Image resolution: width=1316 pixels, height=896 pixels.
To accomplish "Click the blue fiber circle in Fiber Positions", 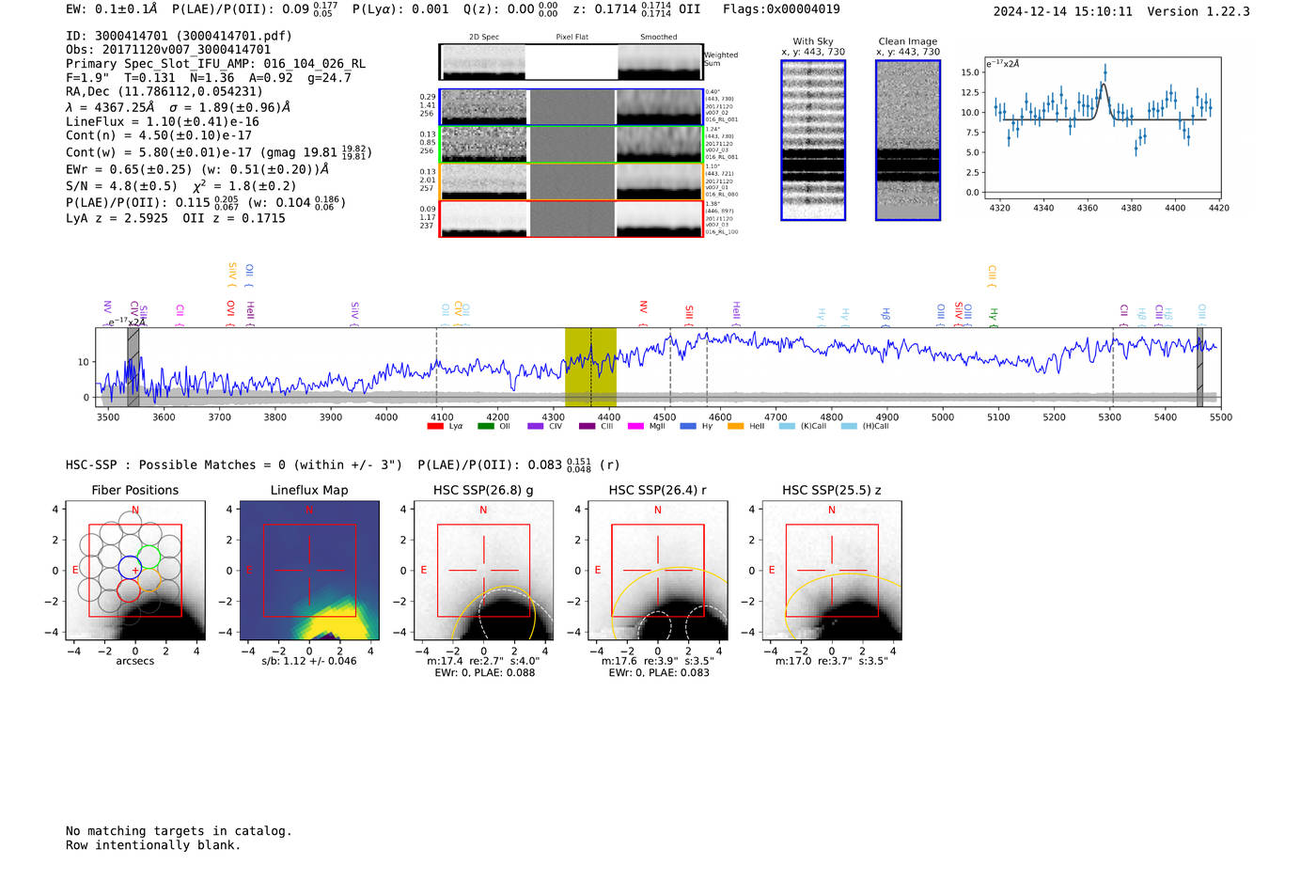I will (x=130, y=568).
